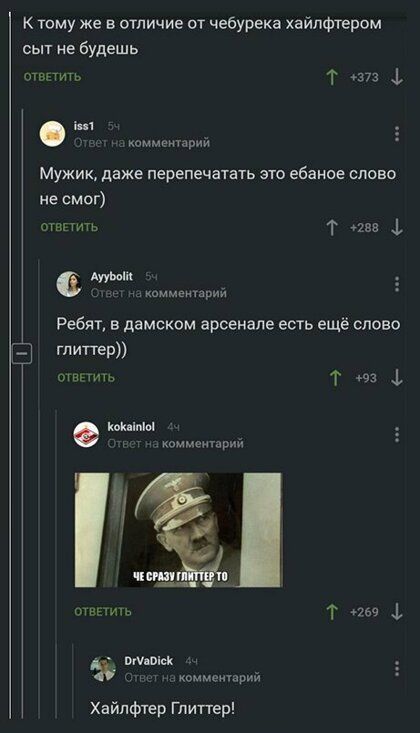Click ОТВЕТИТЬ under Ayybolit's глиттер comment
This screenshot has height=733, width=420.
pyautogui.click(x=86, y=378)
